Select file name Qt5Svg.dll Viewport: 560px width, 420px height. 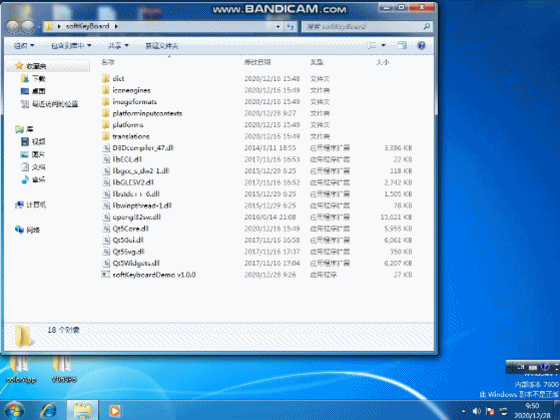point(129,251)
